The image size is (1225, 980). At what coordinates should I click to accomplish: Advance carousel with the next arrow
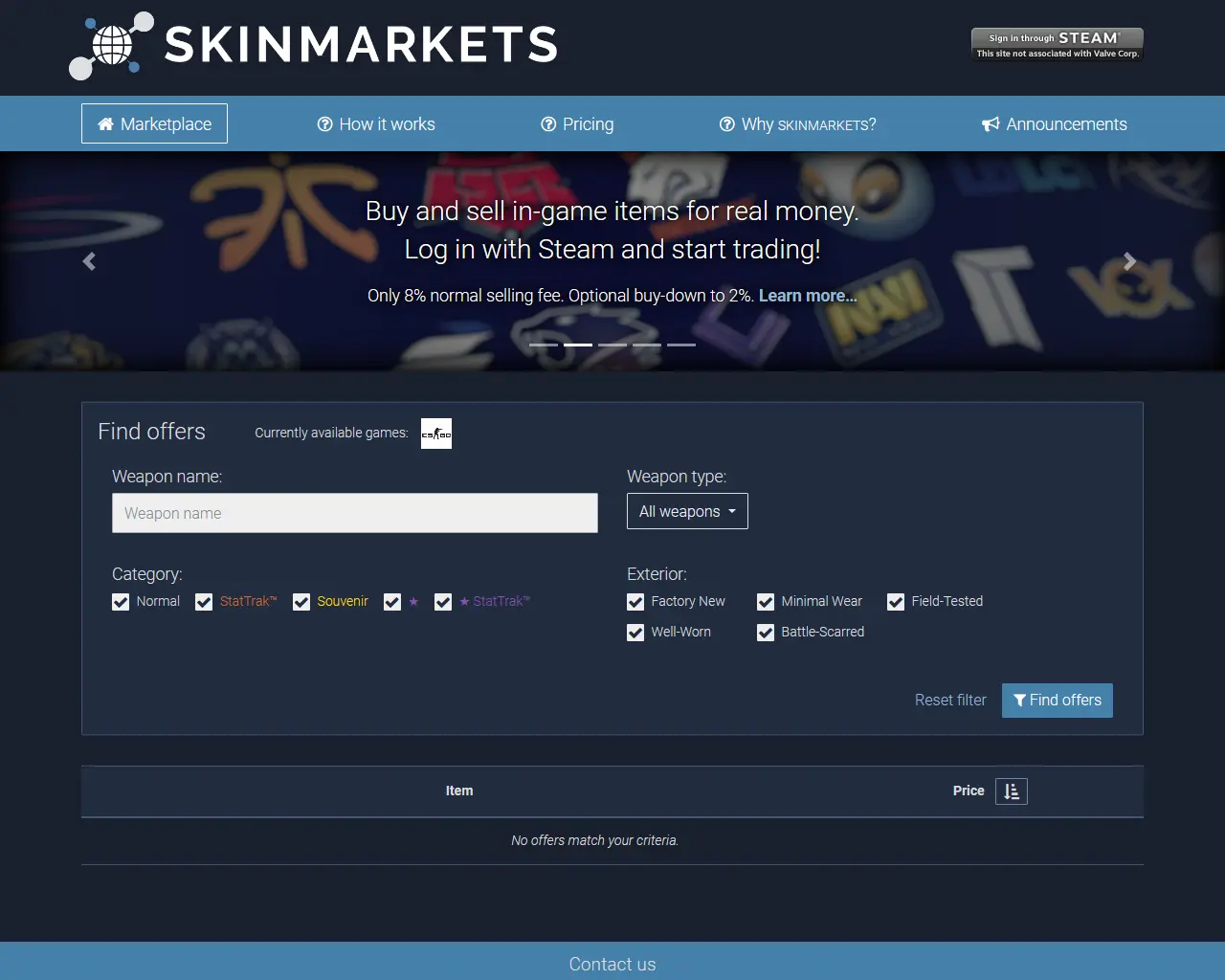coord(1129,261)
